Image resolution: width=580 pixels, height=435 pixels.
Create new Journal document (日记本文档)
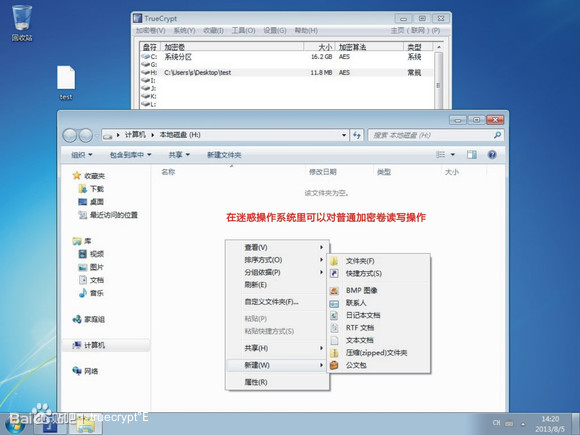[379, 315]
